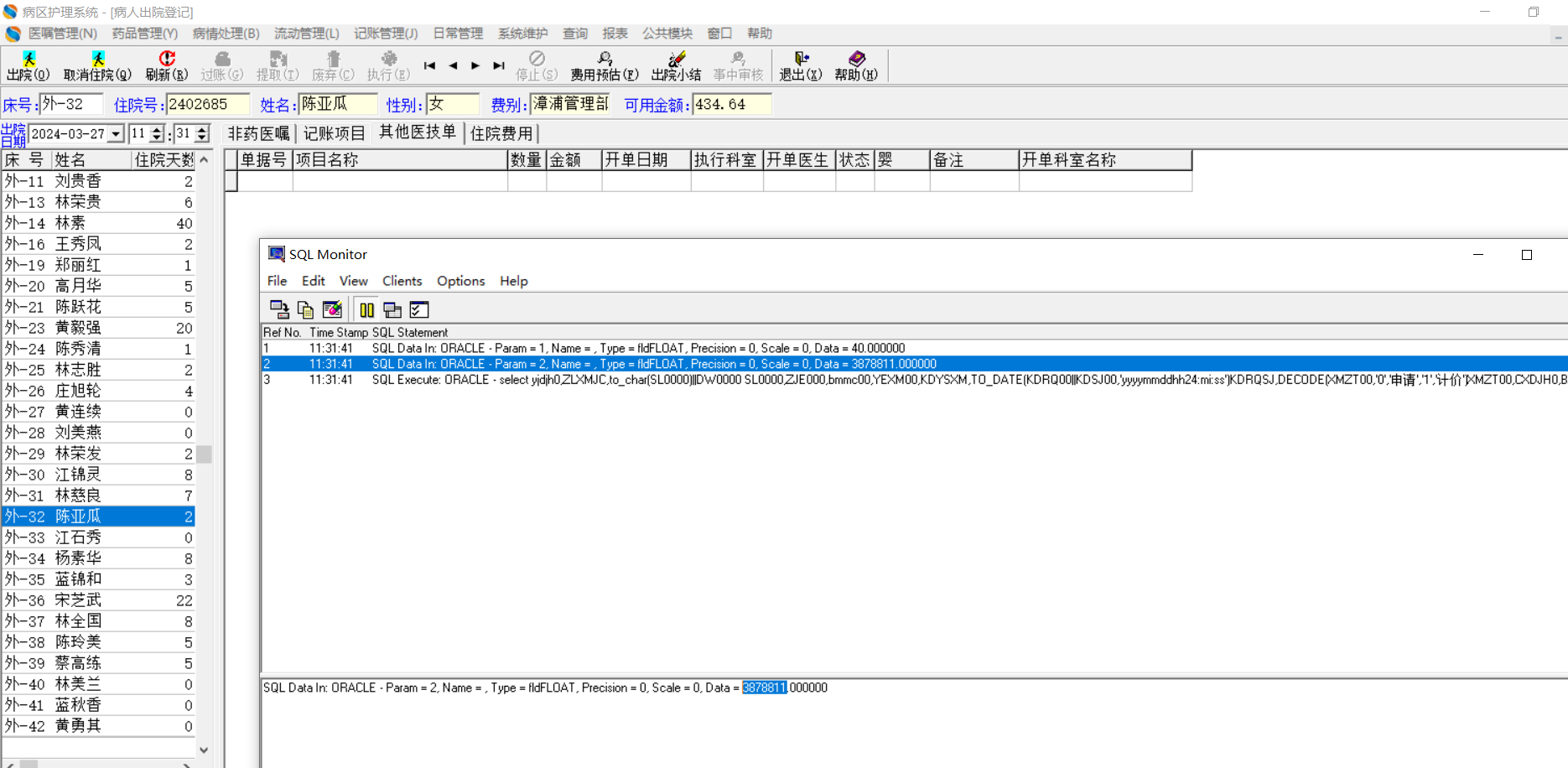Decrease the discharge hour with down arrow
Screen dimensions: 1568x768
[x=157, y=138]
